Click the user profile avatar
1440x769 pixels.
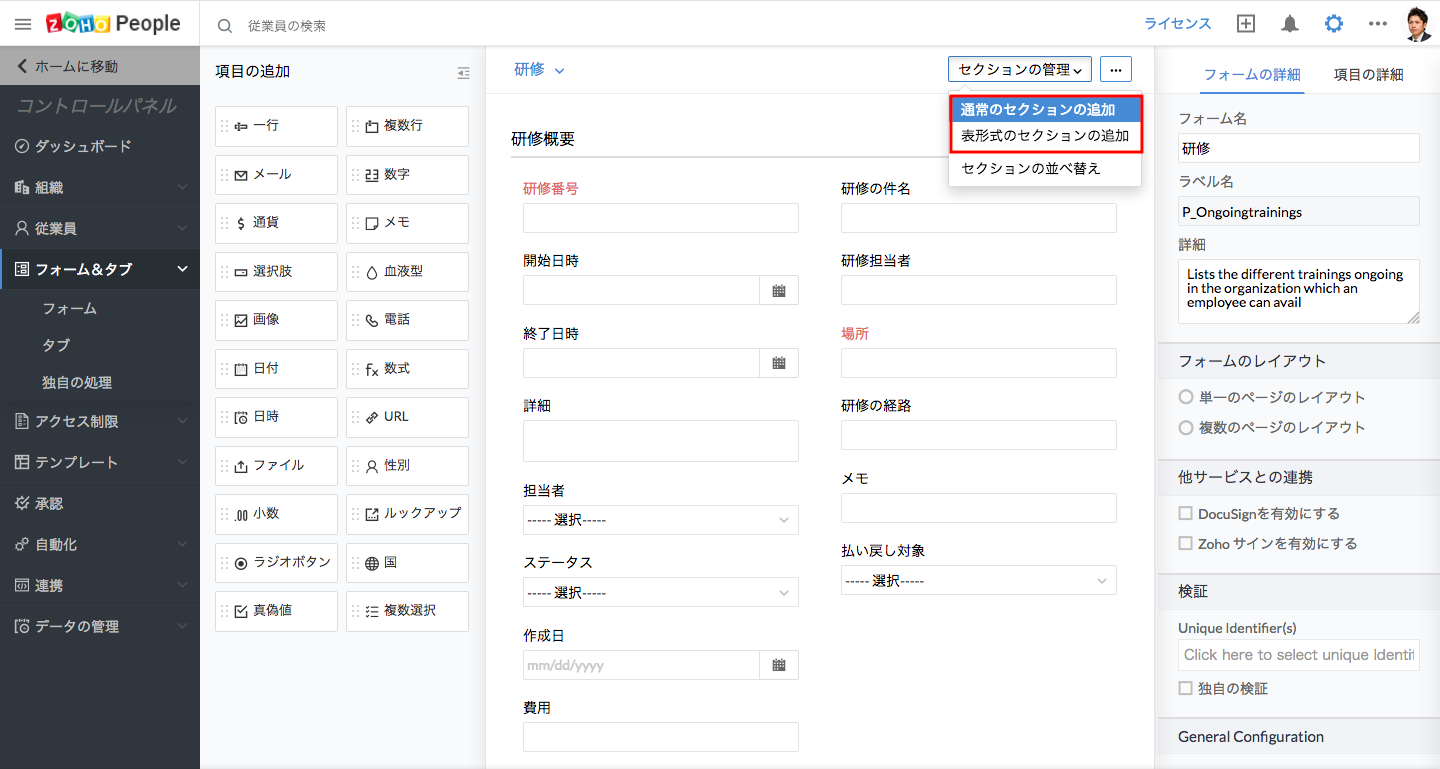point(1418,24)
